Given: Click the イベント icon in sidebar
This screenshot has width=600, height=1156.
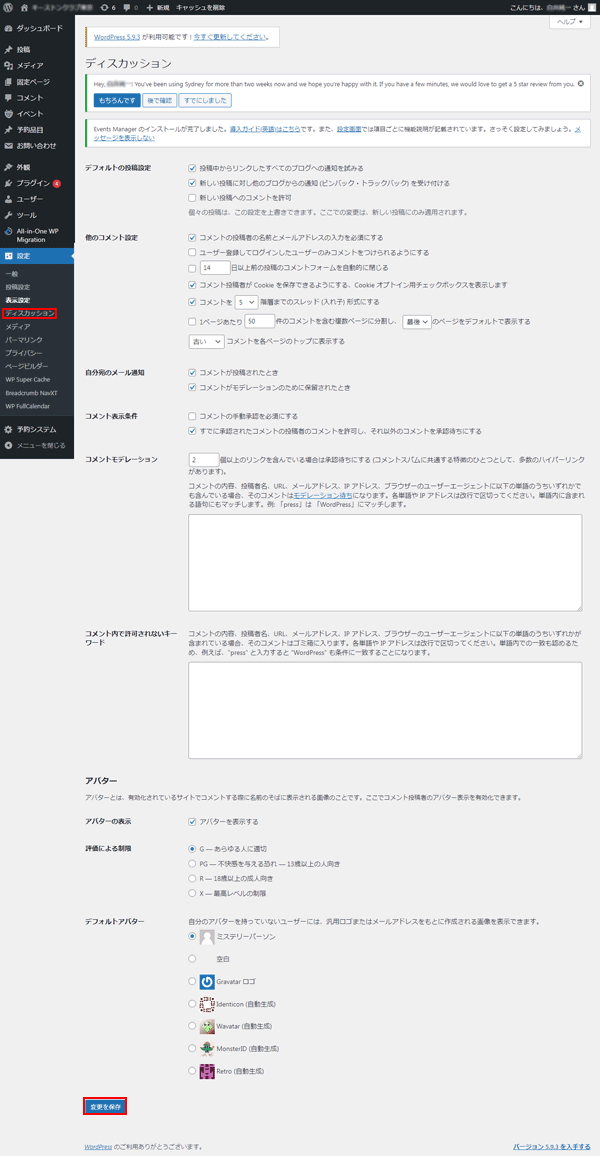Looking at the screenshot, I should [x=8, y=114].
